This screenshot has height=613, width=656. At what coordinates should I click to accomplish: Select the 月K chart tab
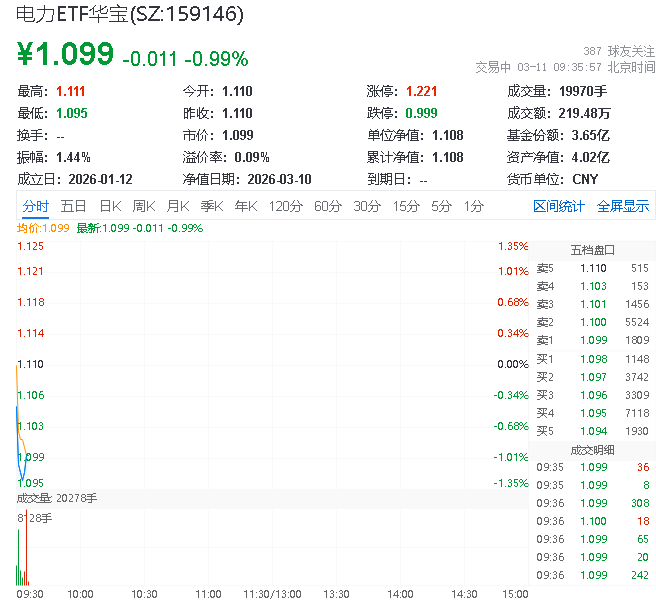pyautogui.click(x=178, y=206)
